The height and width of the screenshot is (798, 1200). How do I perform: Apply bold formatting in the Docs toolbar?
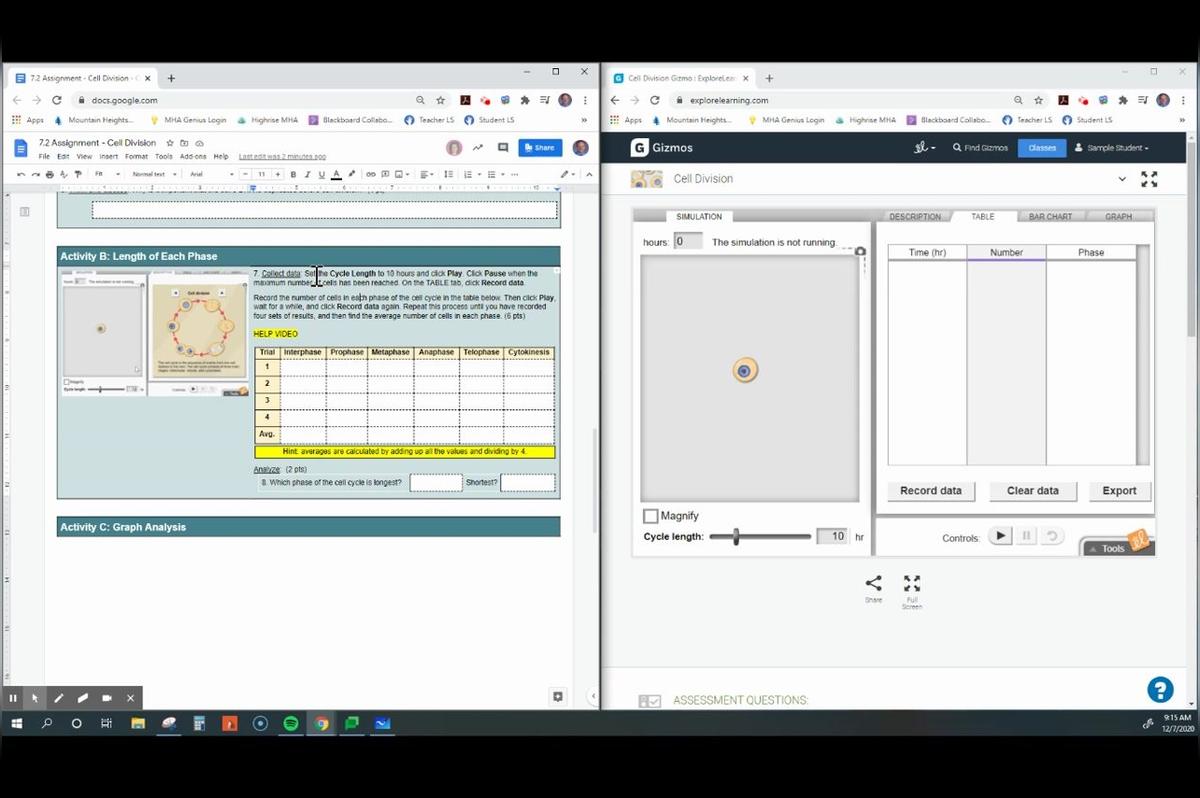point(293,173)
